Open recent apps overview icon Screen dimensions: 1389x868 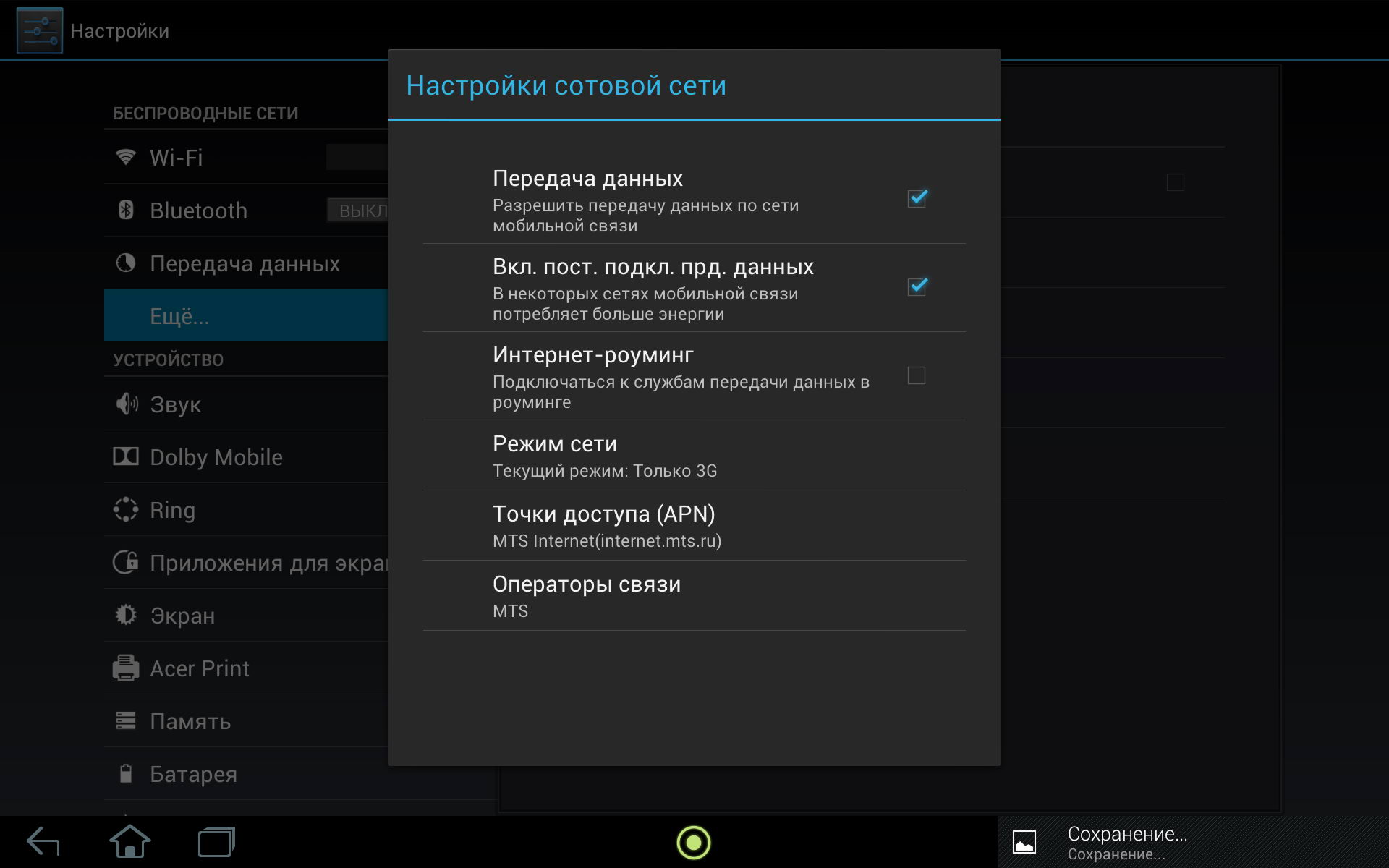coord(216,842)
